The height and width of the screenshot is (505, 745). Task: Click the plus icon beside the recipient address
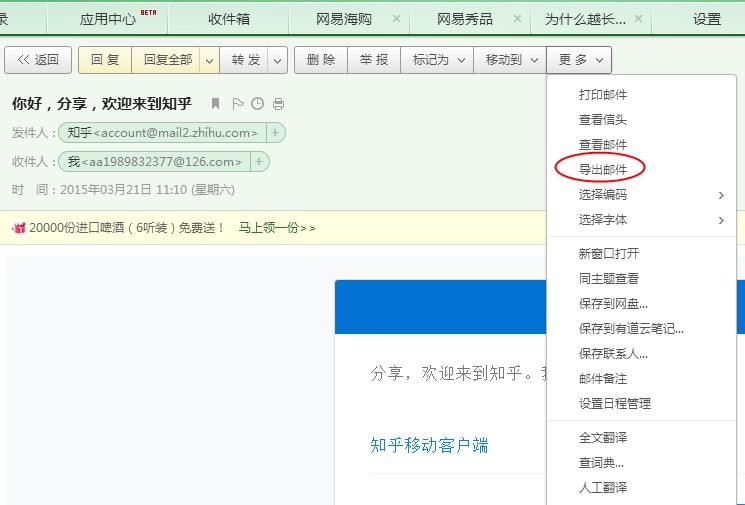[x=259, y=162]
